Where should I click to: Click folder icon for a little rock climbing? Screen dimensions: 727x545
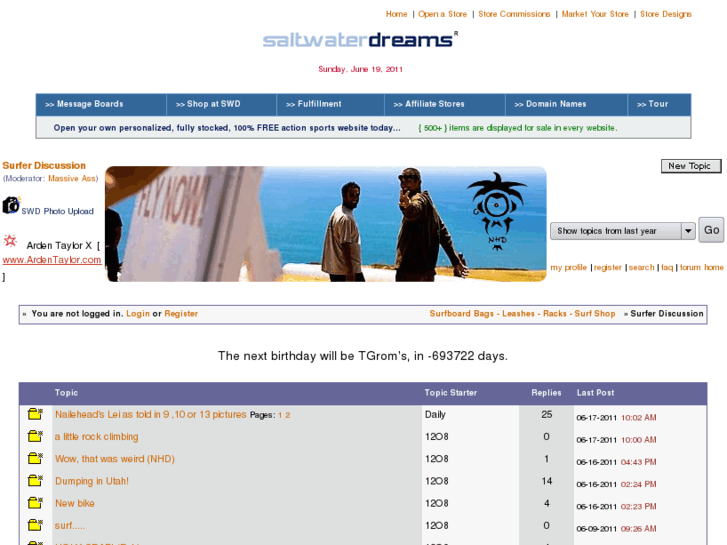(x=35, y=436)
